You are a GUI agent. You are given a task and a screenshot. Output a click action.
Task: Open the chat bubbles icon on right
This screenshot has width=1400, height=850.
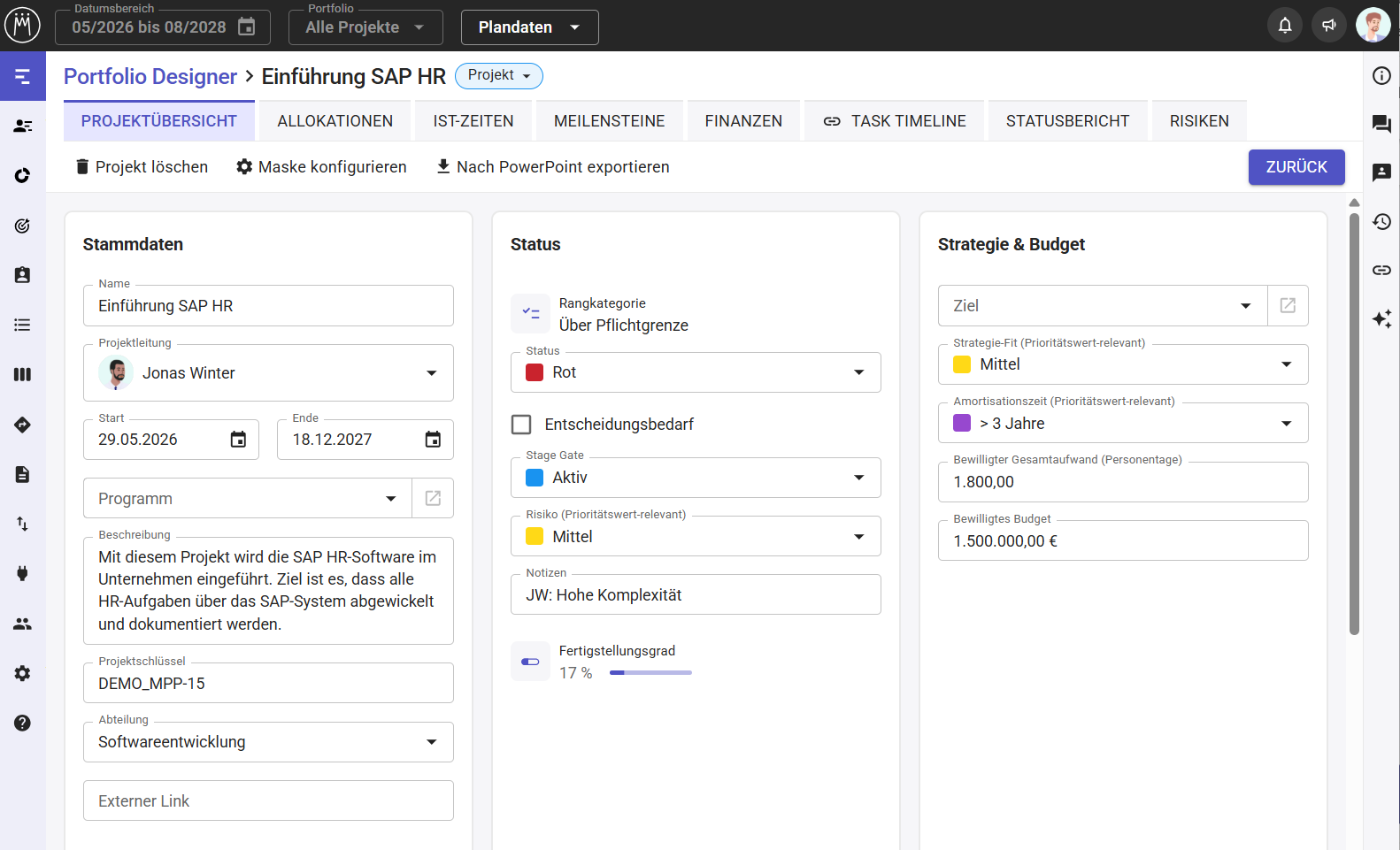pos(1381,124)
